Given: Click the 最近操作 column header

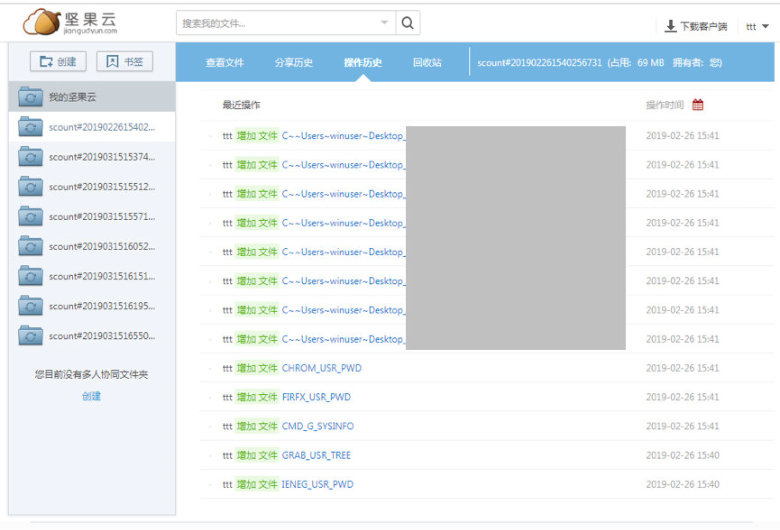Looking at the screenshot, I should [x=241, y=105].
